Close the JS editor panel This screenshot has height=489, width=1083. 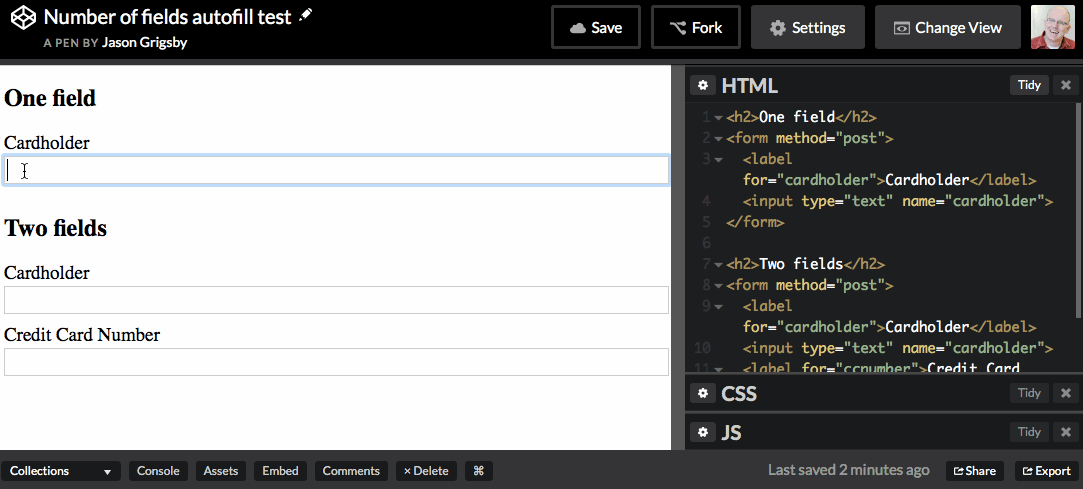1066,432
